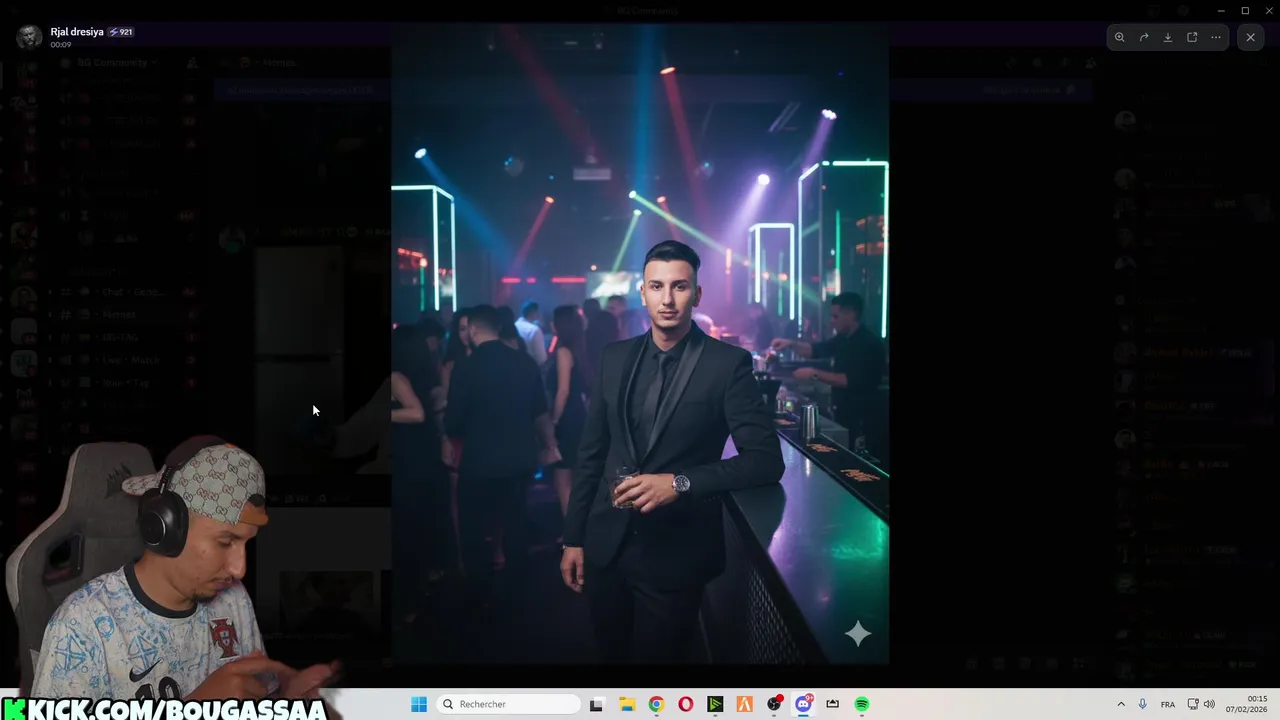The height and width of the screenshot is (720, 1280).
Task: Click the Rjal dresiya avatar
Action: coord(30,37)
